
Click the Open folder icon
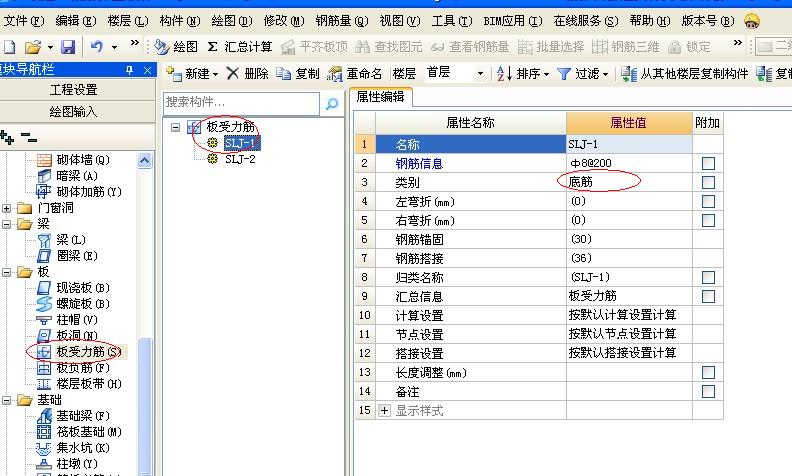pyautogui.click(x=33, y=47)
